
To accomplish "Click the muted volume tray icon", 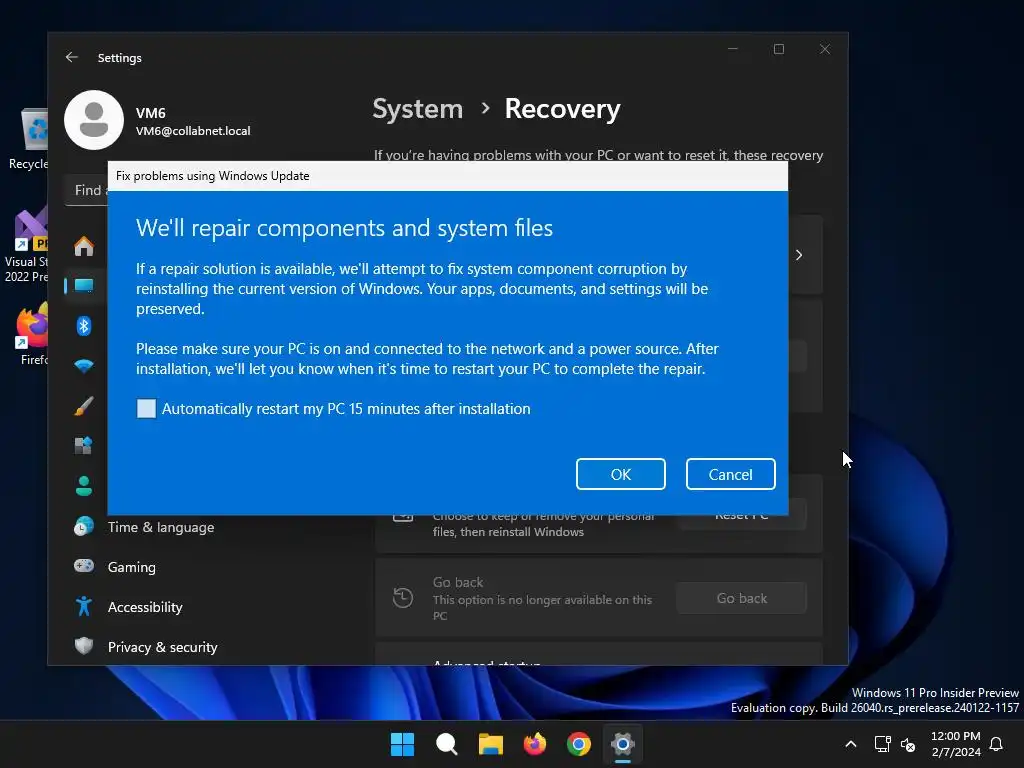I will [x=908, y=744].
